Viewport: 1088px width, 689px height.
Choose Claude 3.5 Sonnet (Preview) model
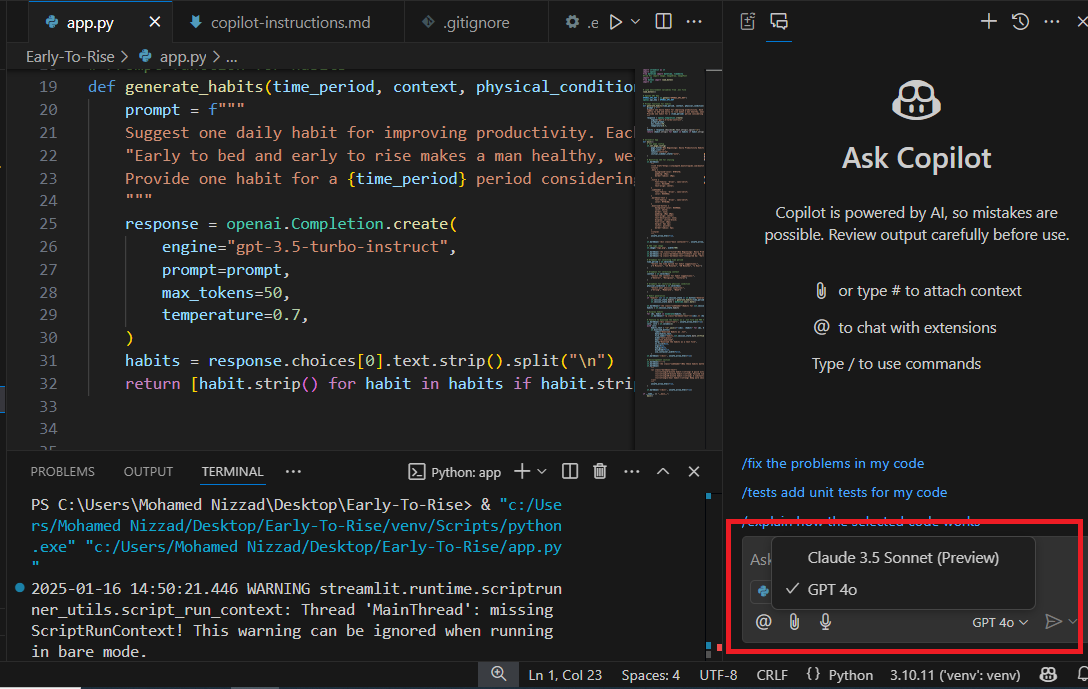[x=903, y=558]
